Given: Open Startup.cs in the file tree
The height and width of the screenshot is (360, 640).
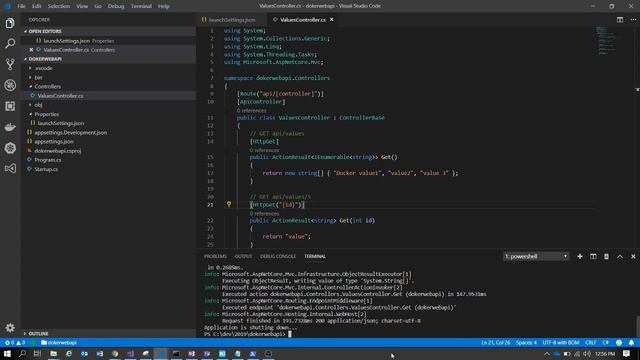Looking at the screenshot, I should tap(46, 169).
